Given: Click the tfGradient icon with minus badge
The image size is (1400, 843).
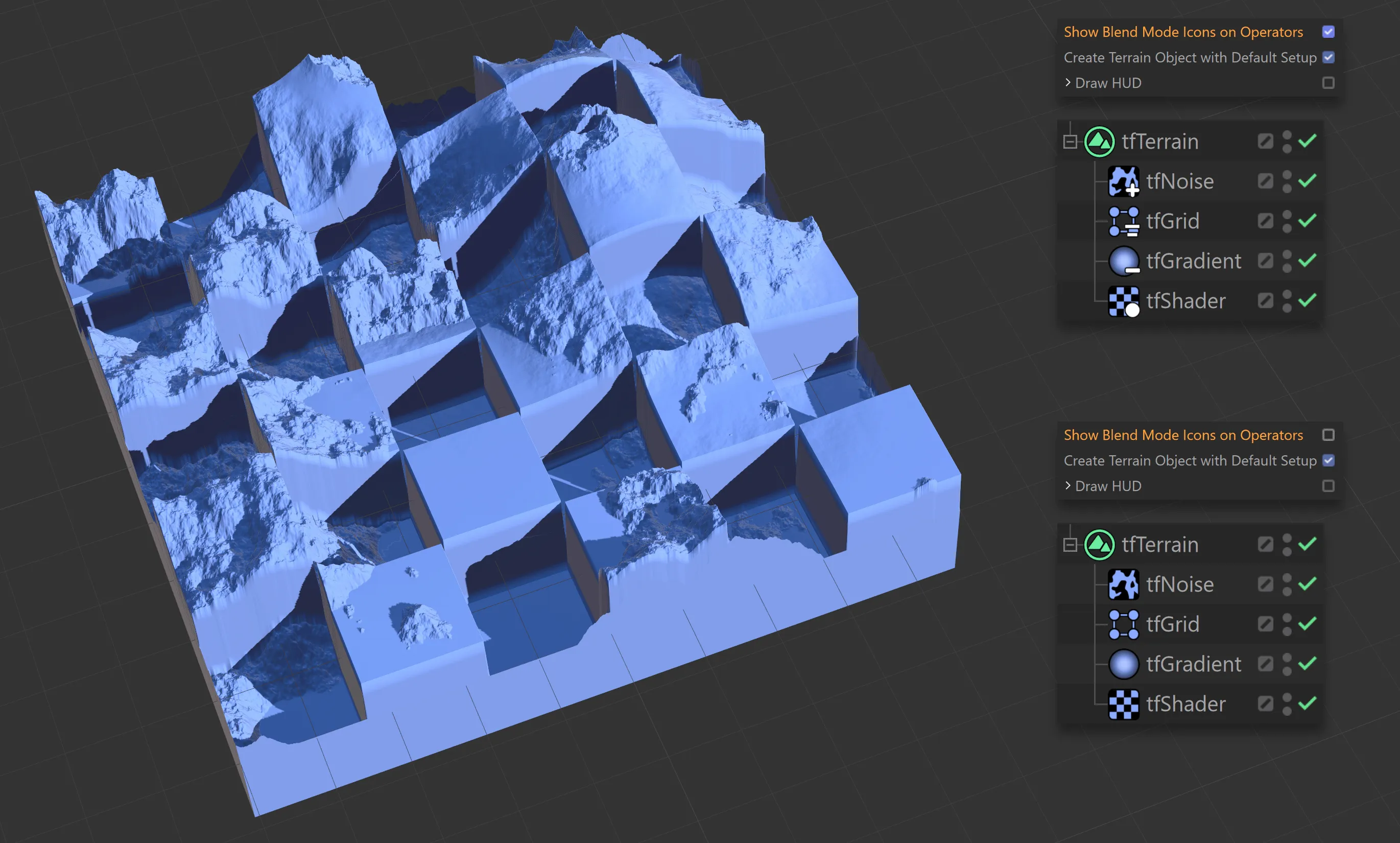Looking at the screenshot, I should [1123, 261].
